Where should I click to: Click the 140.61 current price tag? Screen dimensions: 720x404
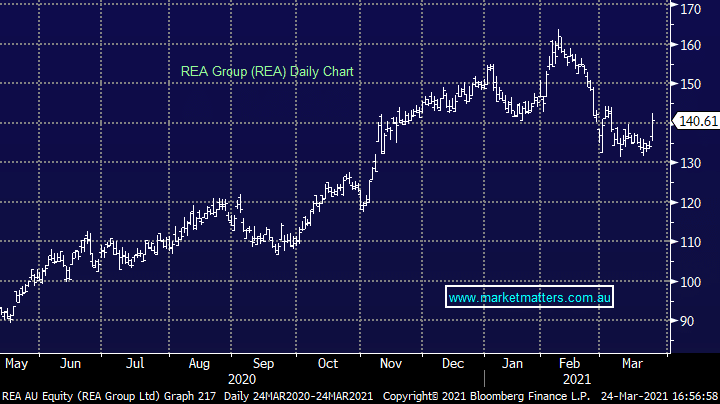695,121
